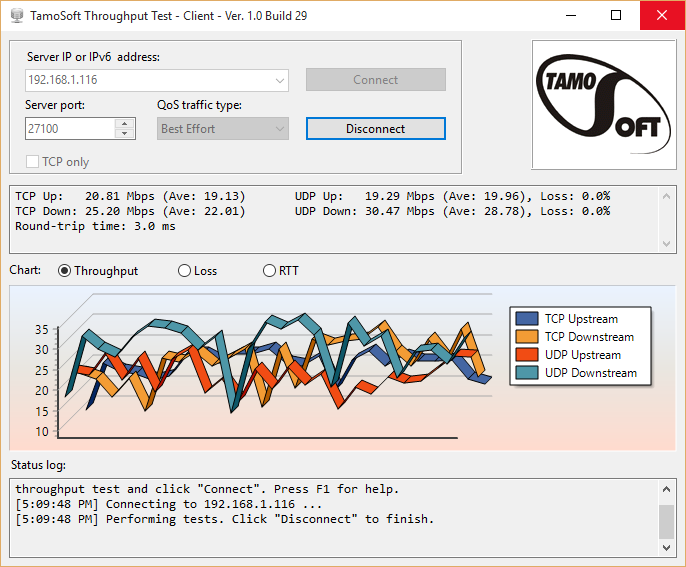
Task: Click the 10 value on chart axis
Action: point(42,431)
